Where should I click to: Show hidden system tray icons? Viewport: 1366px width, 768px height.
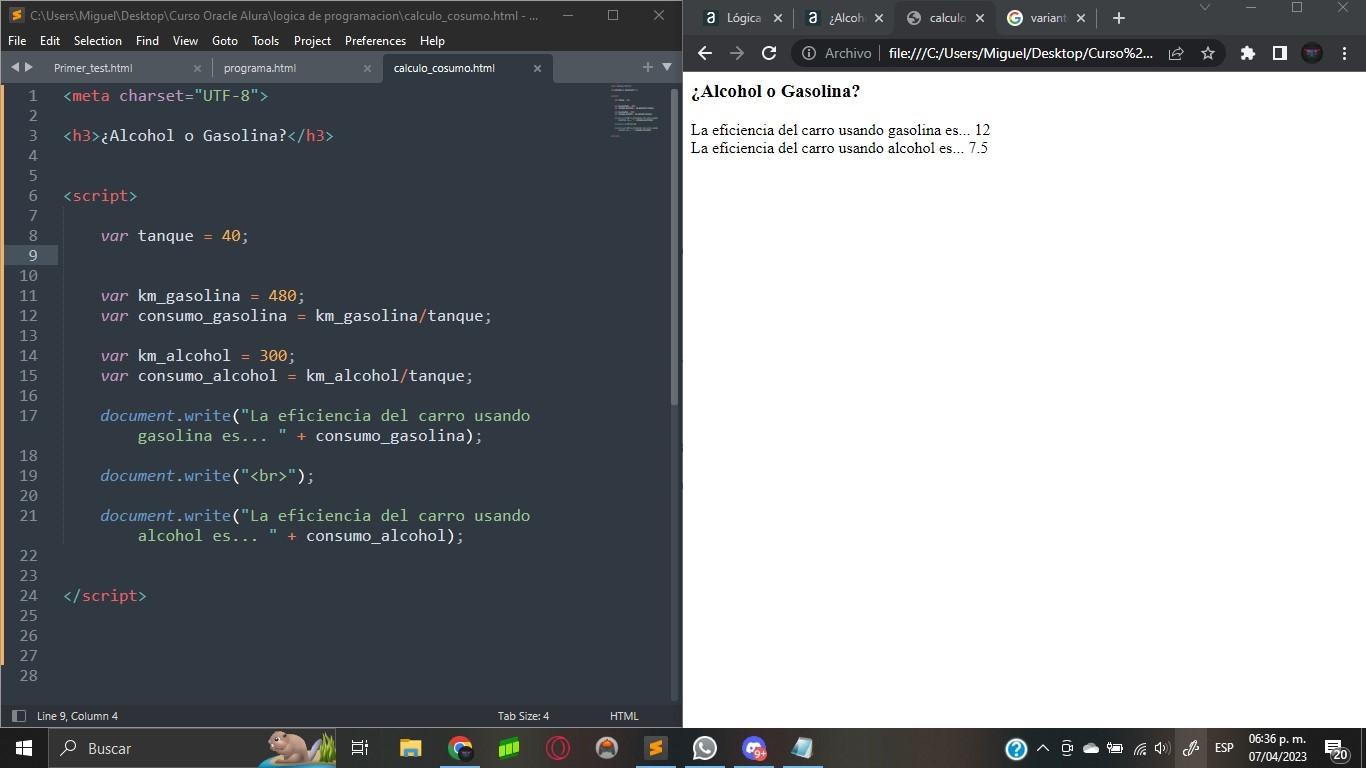coord(1043,748)
